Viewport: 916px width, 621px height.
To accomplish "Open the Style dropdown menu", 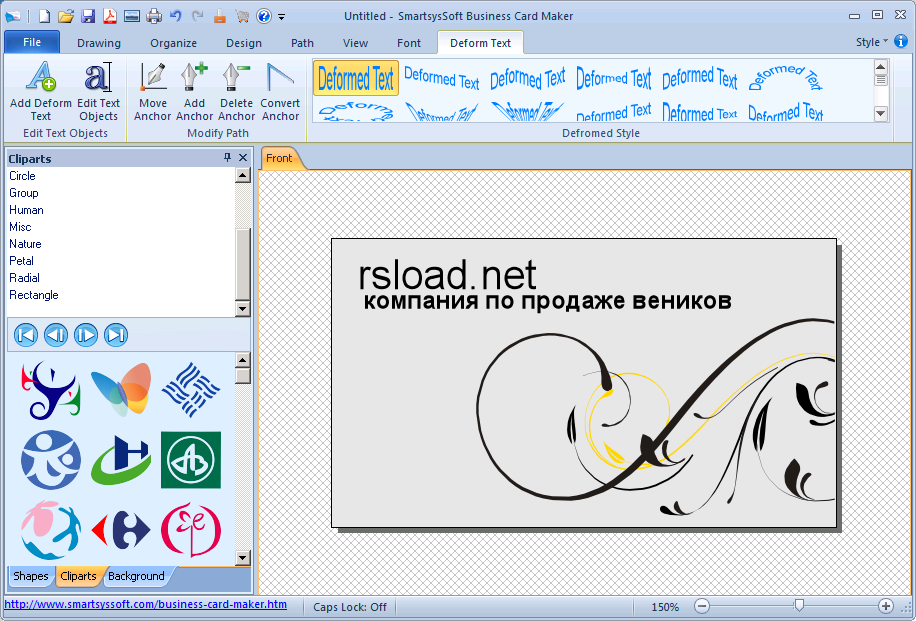I will pyautogui.click(x=871, y=42).
